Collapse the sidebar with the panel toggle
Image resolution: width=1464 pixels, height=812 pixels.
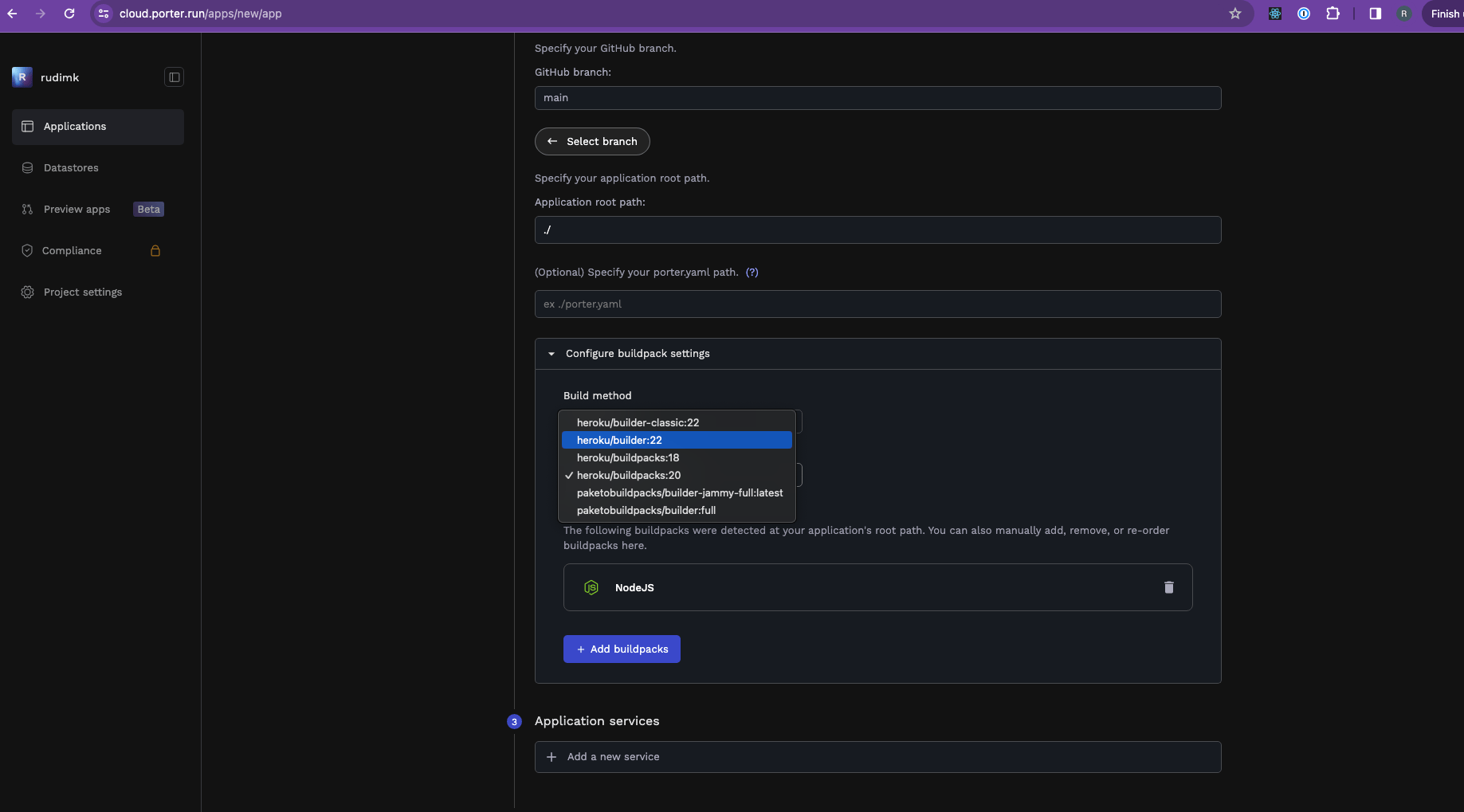pos(174,76)
